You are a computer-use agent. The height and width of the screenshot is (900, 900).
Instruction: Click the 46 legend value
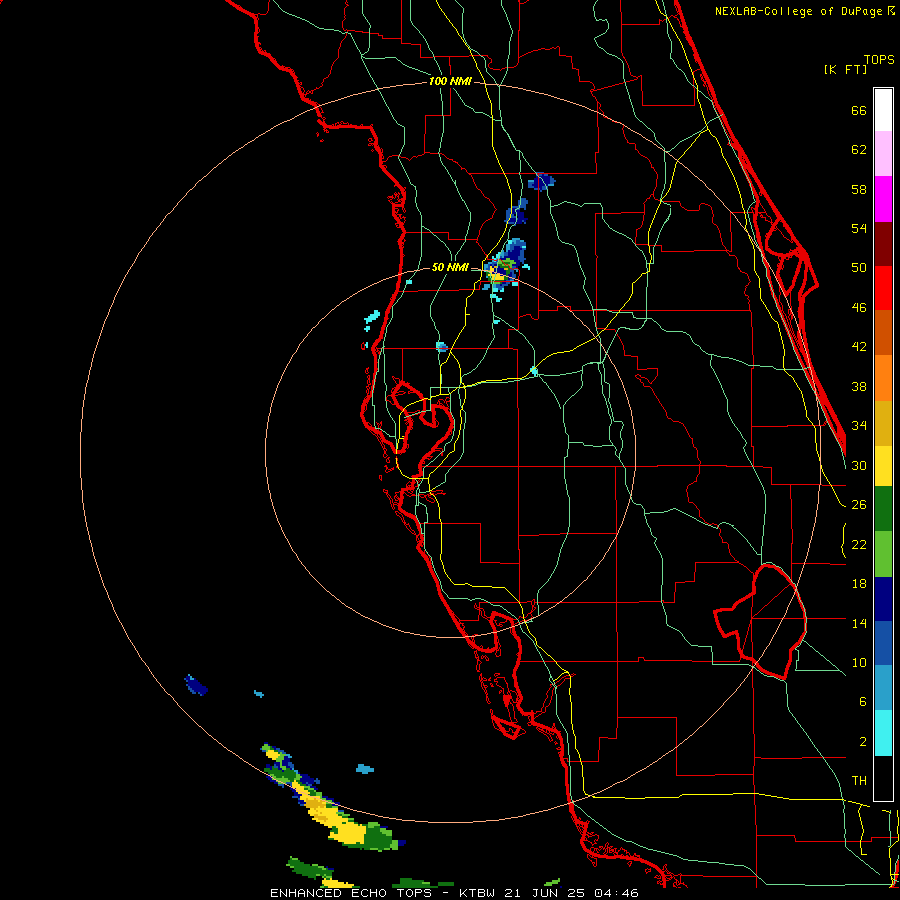point(859,308)
